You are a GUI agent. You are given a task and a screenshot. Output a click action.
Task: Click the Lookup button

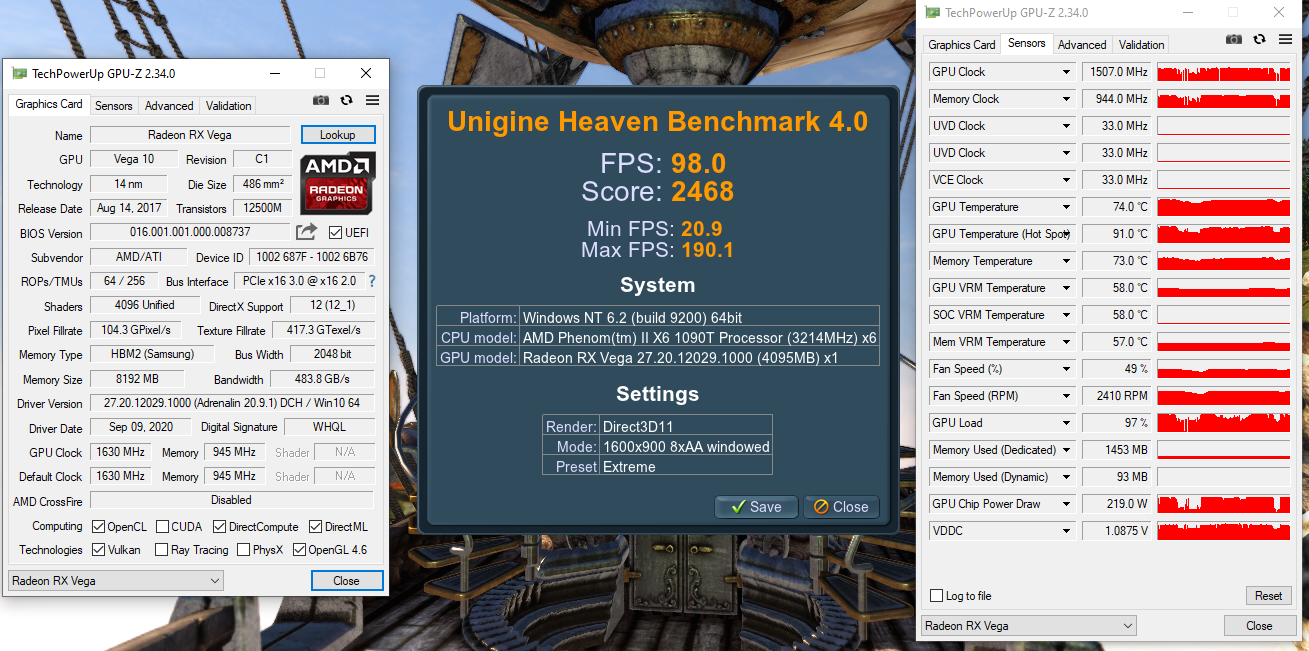tap(338, 134)
